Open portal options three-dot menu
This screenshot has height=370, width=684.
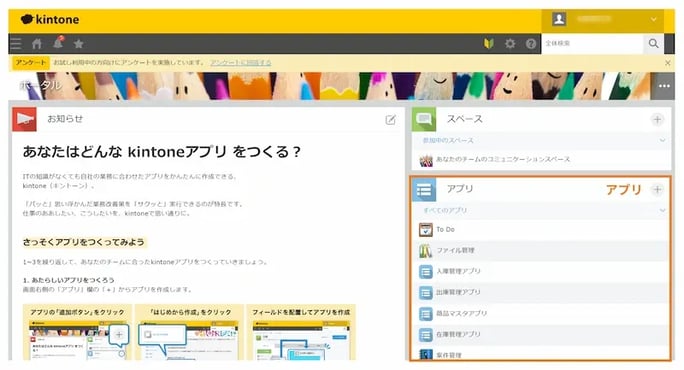coord(663,86)
